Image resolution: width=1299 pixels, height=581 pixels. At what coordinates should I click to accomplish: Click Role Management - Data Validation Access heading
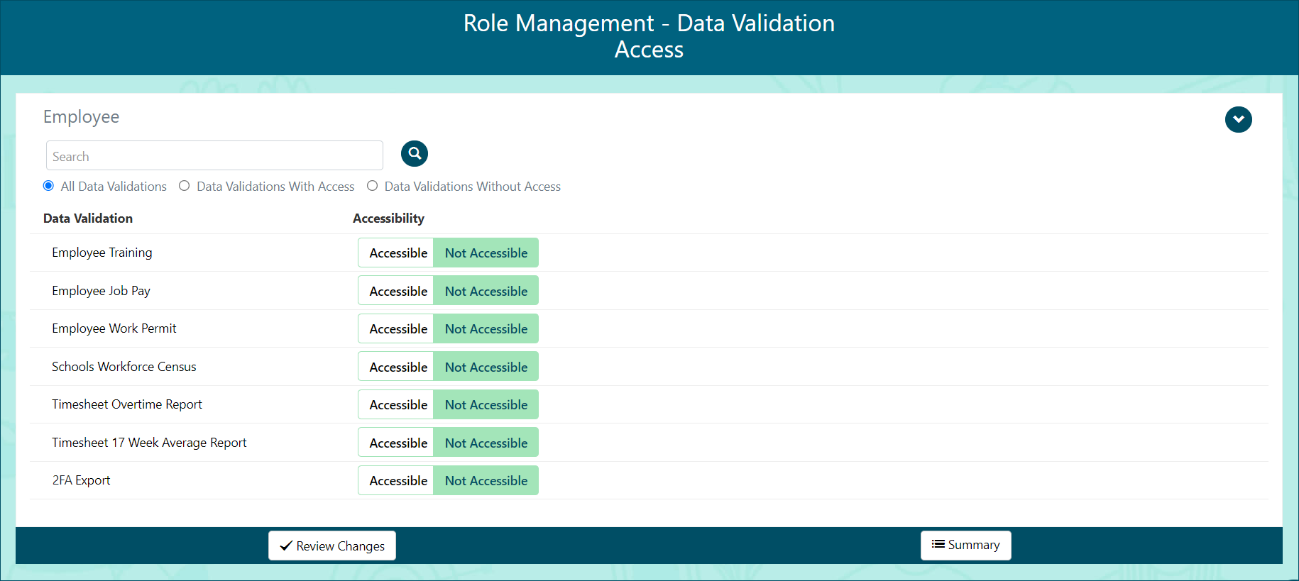point(649,36)
